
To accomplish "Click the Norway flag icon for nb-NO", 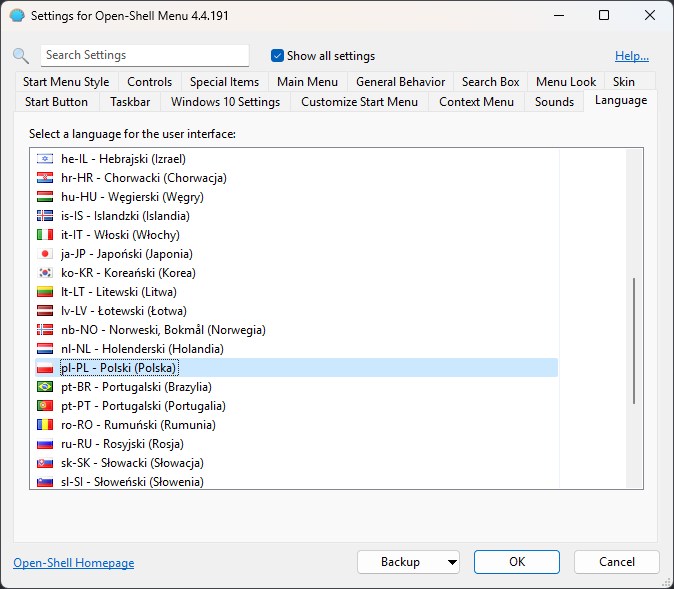I will (x=45, y=330).
